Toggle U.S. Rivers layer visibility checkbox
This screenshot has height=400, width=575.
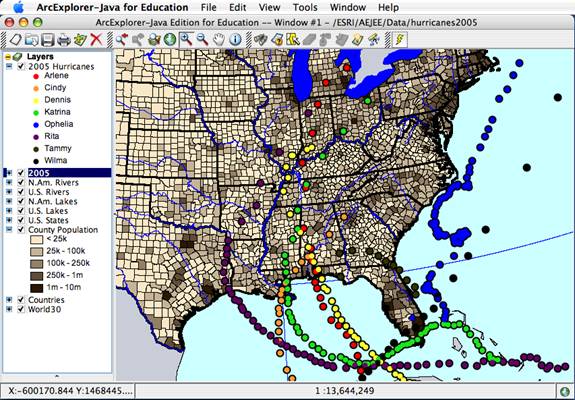(x=21, y=192)
